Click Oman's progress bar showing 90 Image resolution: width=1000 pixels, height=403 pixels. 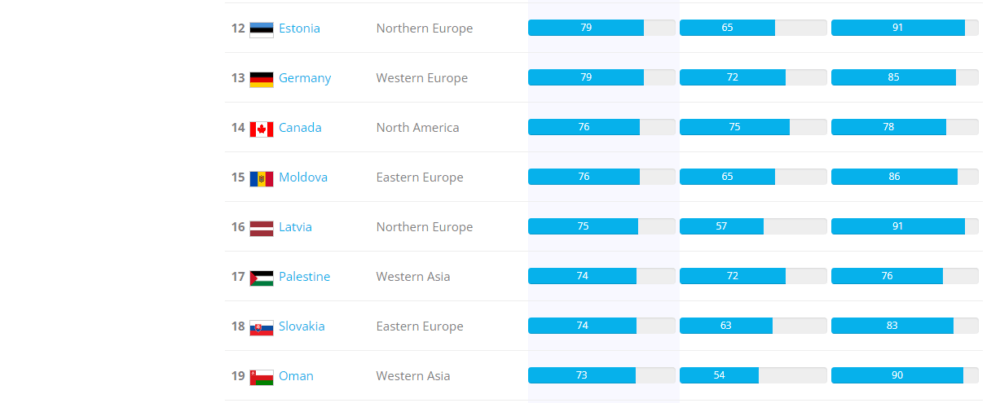click(x=904, y=376)
